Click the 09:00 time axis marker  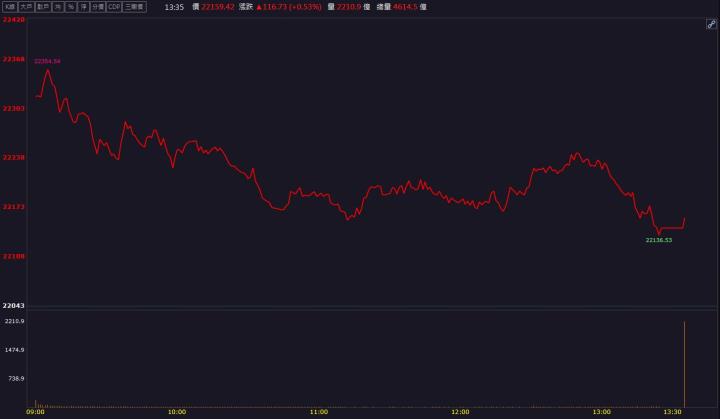point(35,412)
